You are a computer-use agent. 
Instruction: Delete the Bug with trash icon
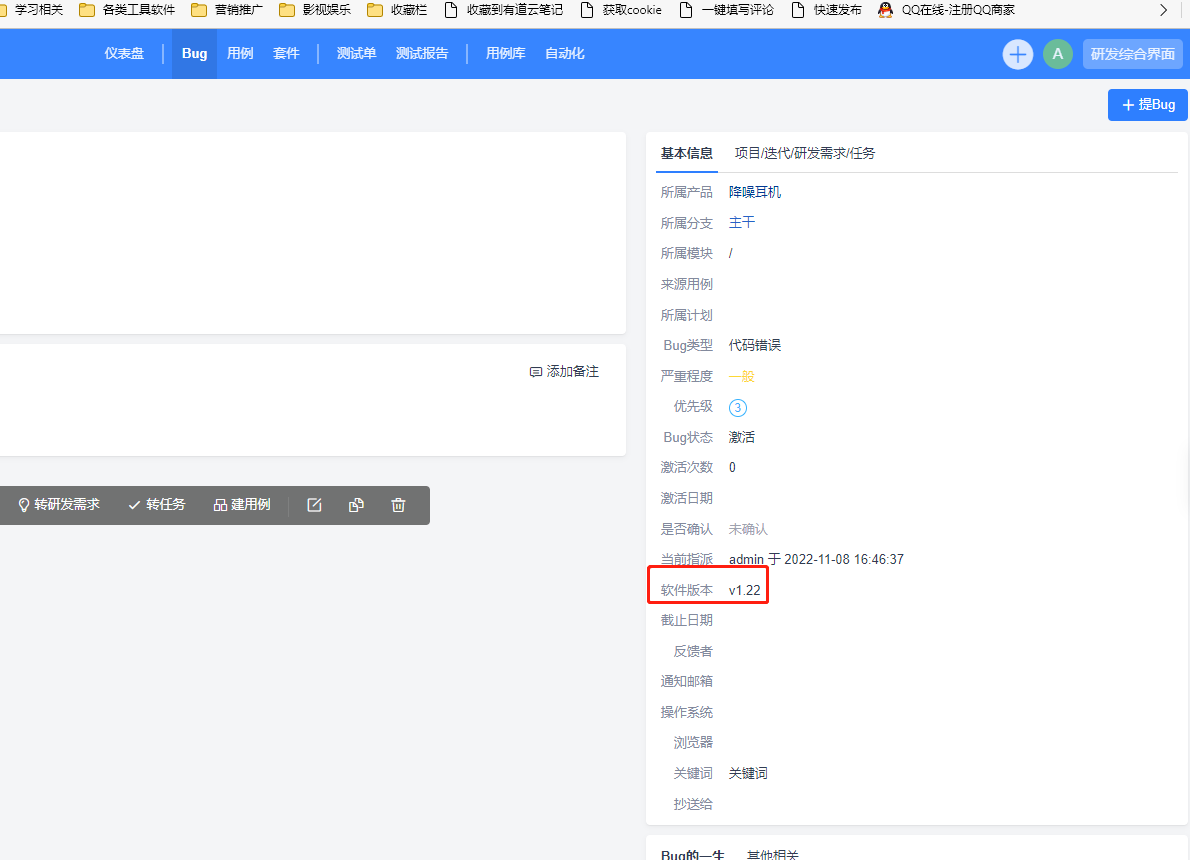(x=398, y=505)
